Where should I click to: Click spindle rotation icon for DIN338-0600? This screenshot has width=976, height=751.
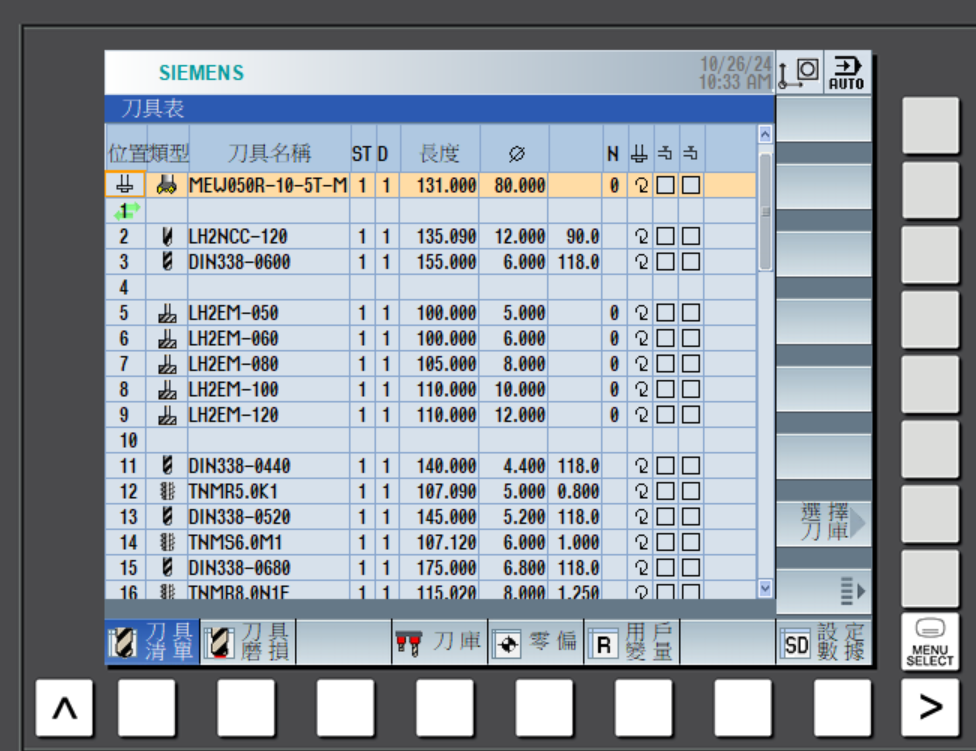[x=641, y=262]
